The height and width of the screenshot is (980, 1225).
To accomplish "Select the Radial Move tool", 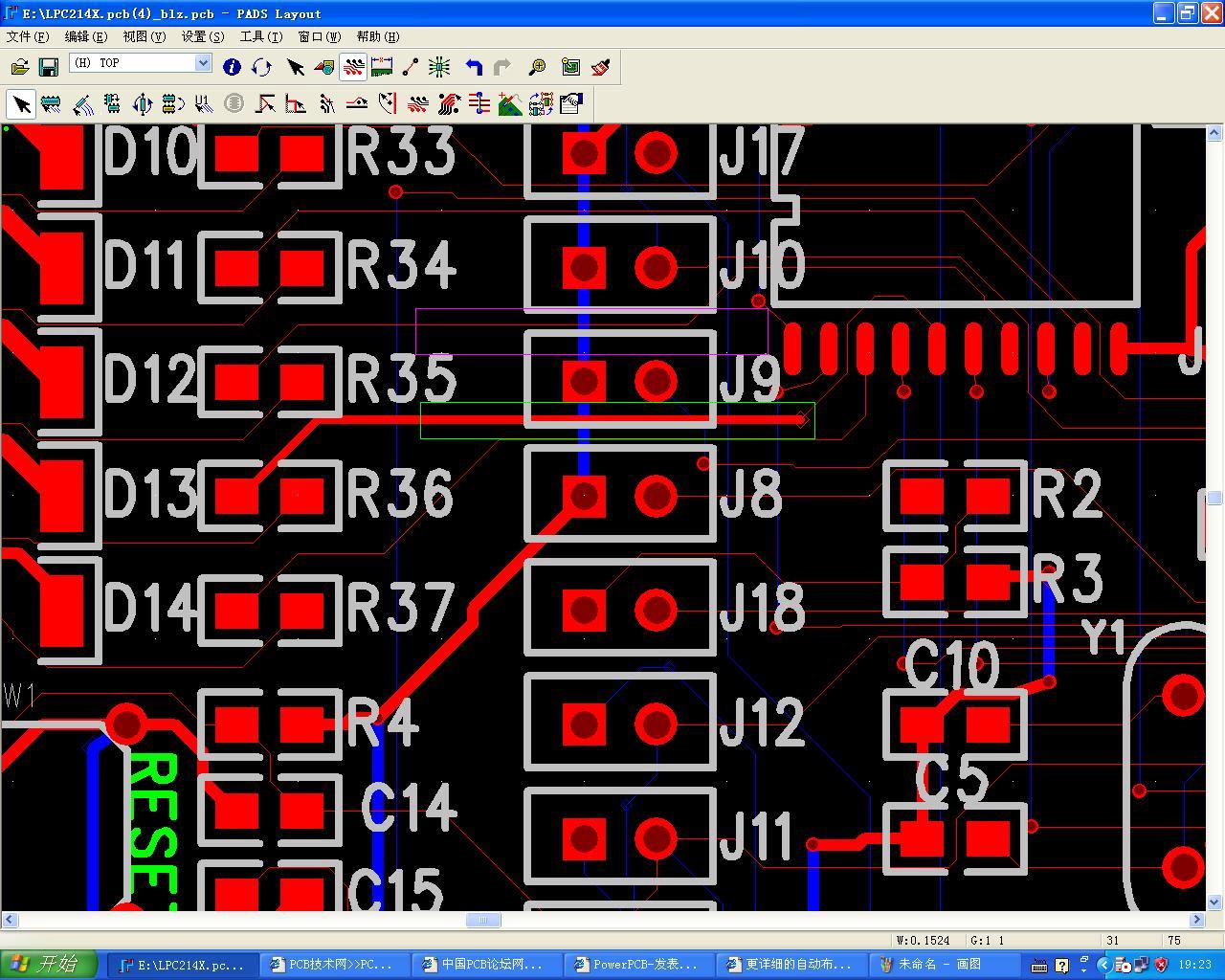I will (x=82, y=103).
